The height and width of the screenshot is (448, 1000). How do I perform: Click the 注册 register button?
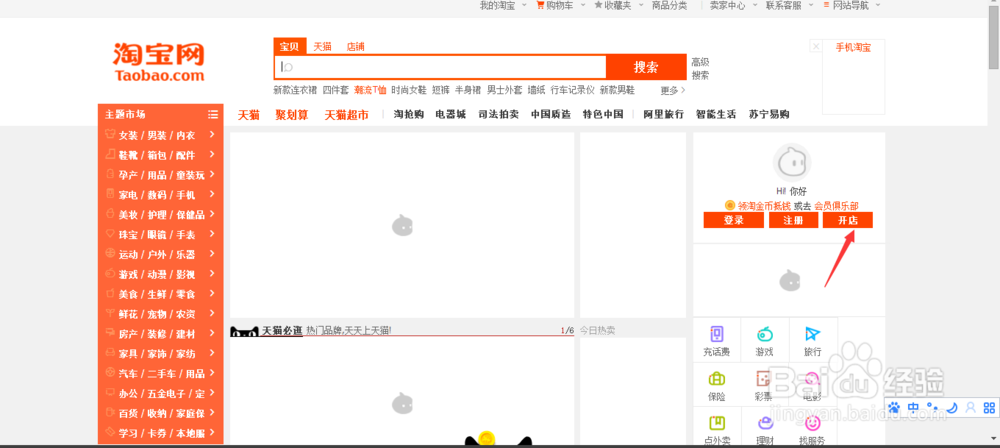tap(793, 220)
